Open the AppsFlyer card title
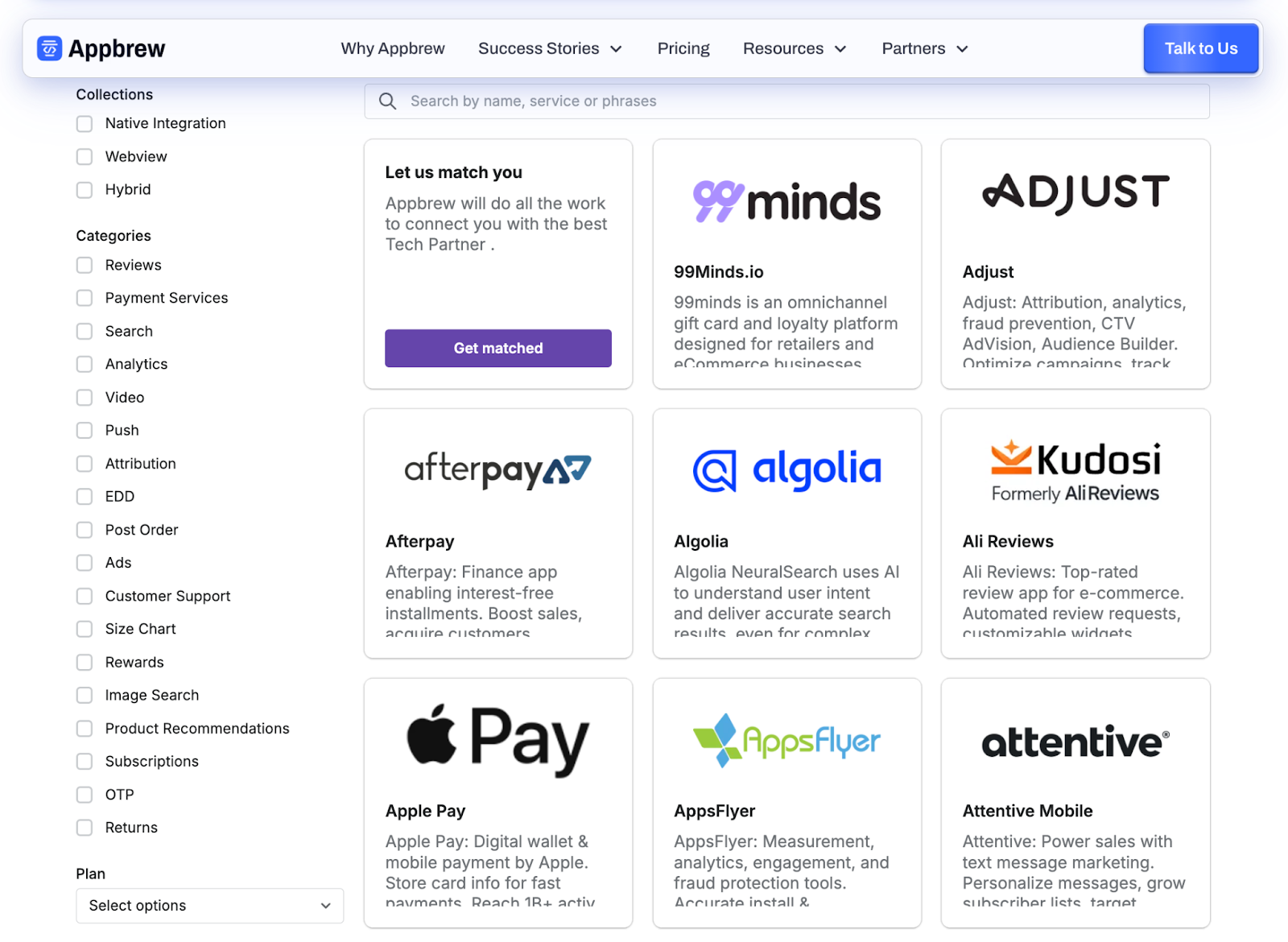The height and width of the screenshot is (942, 1288). tap(715, 812)
